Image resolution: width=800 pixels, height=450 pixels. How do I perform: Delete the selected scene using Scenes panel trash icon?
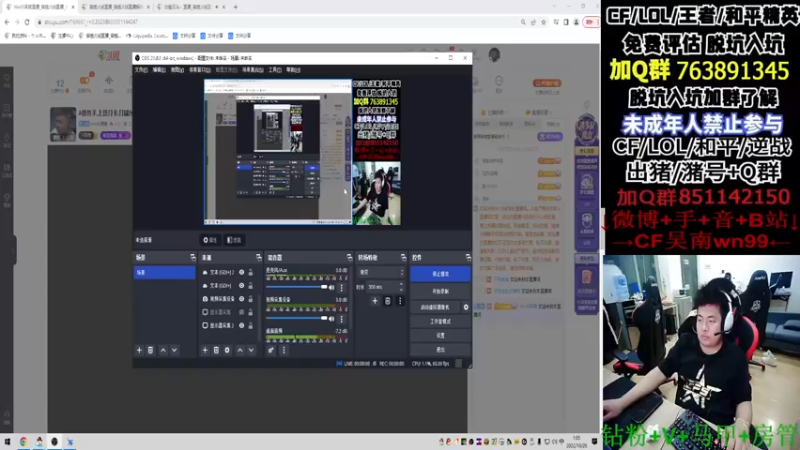click(x=151, y=351)
